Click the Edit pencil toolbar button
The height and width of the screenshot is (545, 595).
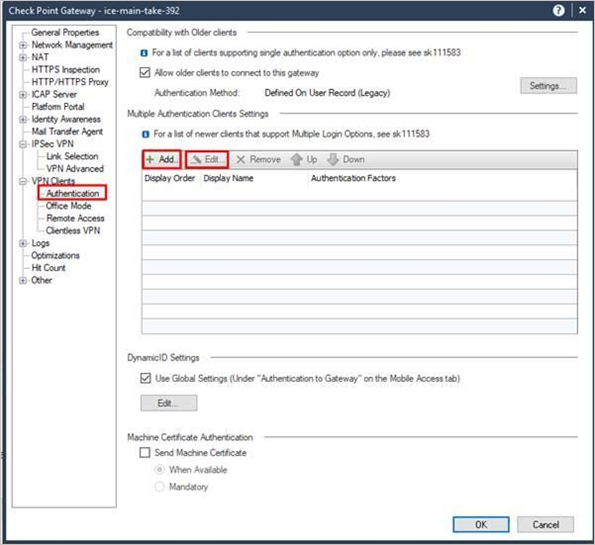click(207, 159)
